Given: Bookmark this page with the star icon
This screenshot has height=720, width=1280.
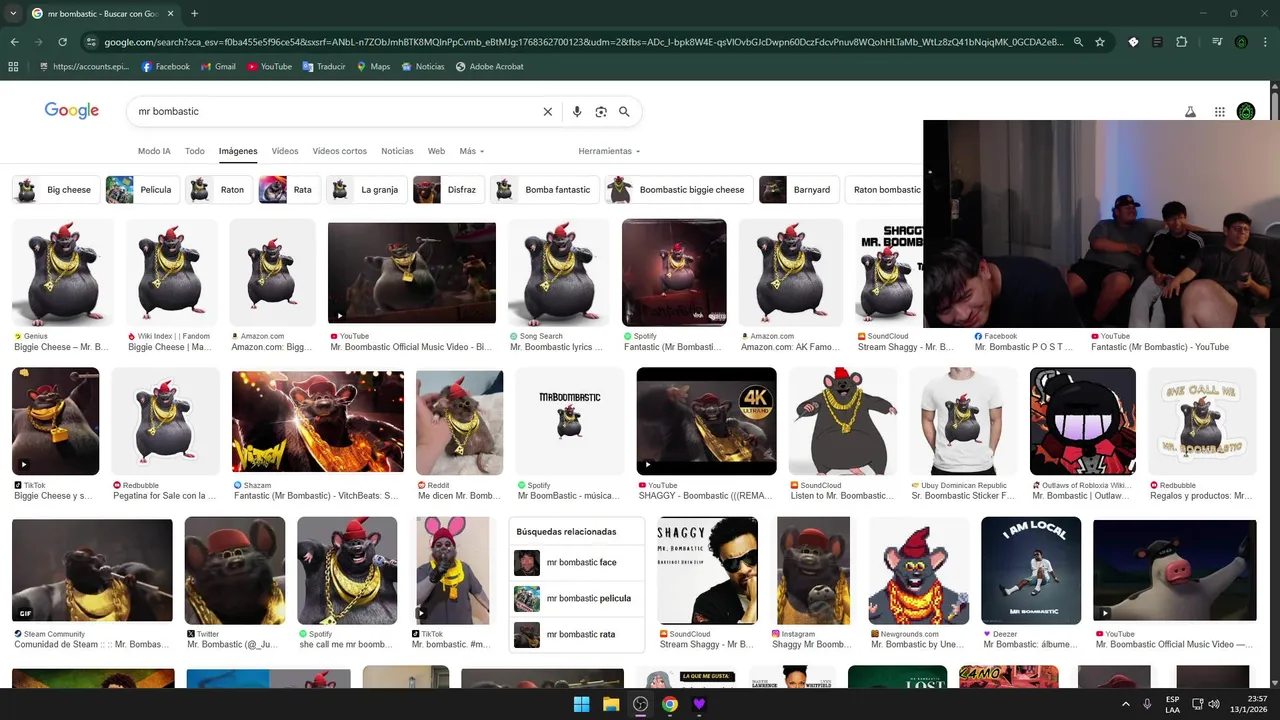Looking at the screenshot, I should tap(1100, 42).
